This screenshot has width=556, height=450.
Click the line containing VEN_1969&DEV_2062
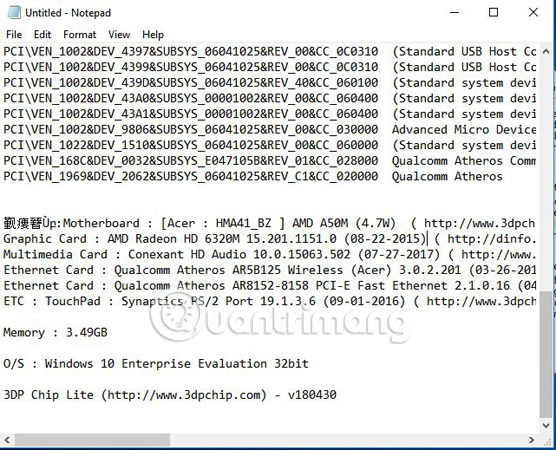tap(253, 176)
